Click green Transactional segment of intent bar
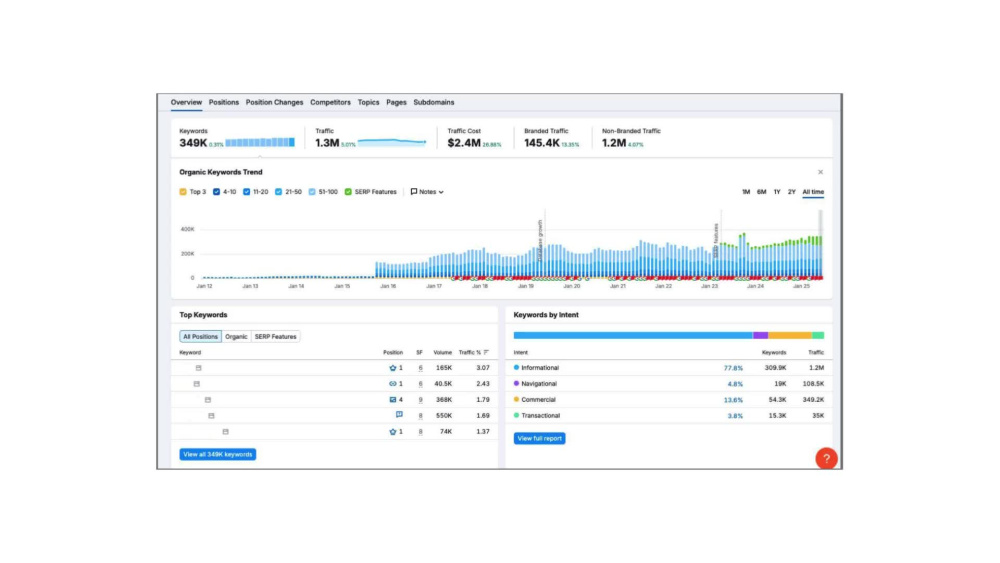 [x=818, y=335]
